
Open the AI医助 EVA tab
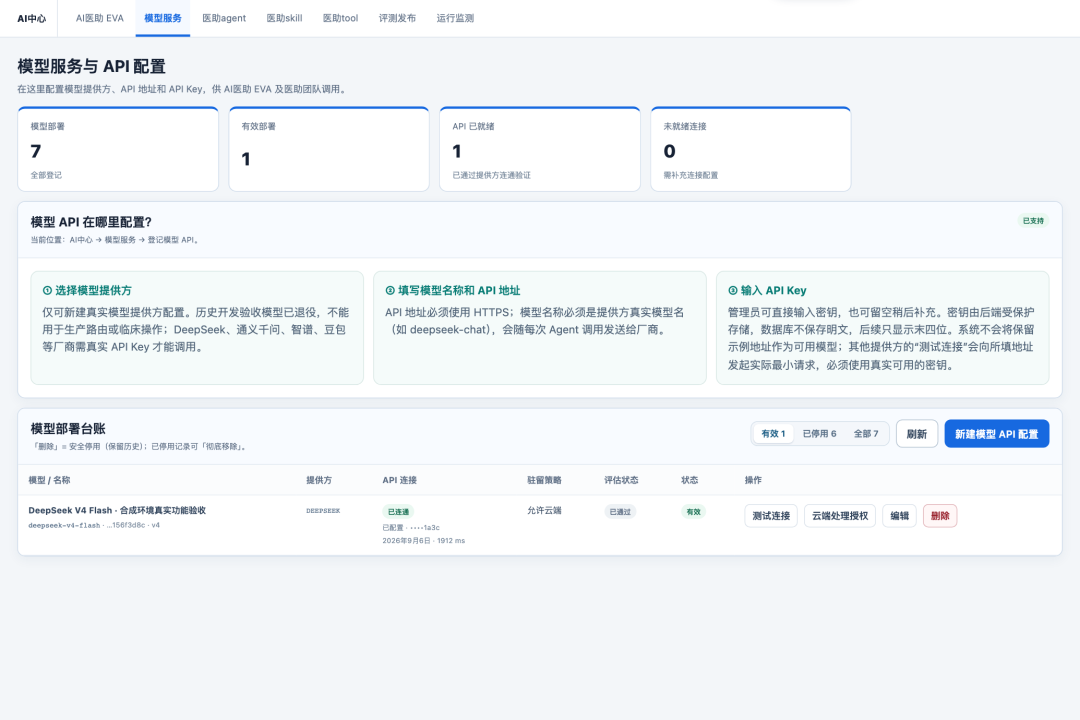[100, 19]
